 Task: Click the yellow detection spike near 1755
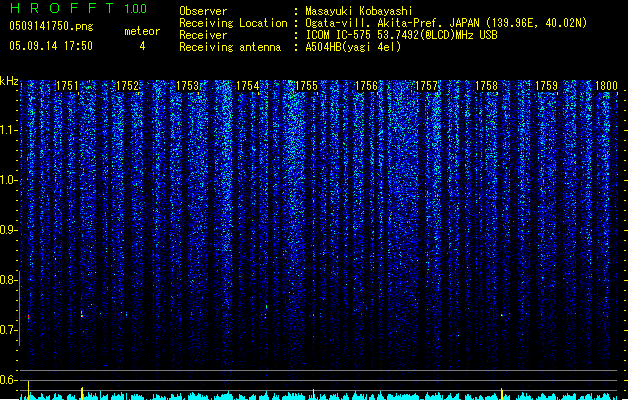(313, 394)
